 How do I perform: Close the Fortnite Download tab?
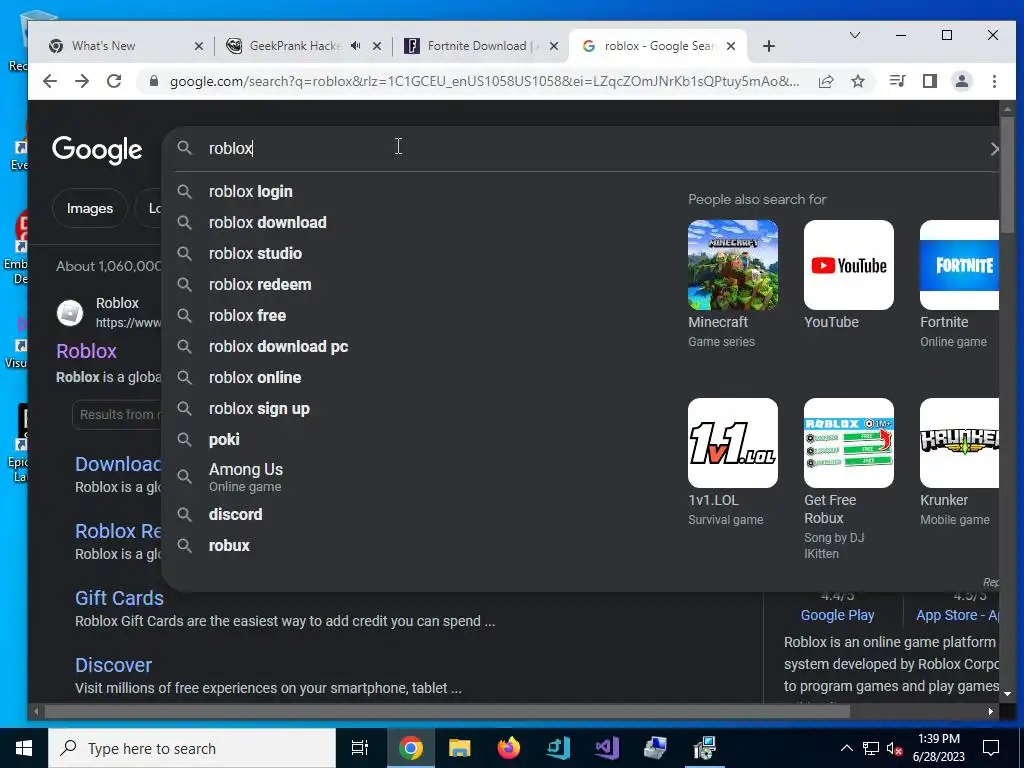(554, 46)
